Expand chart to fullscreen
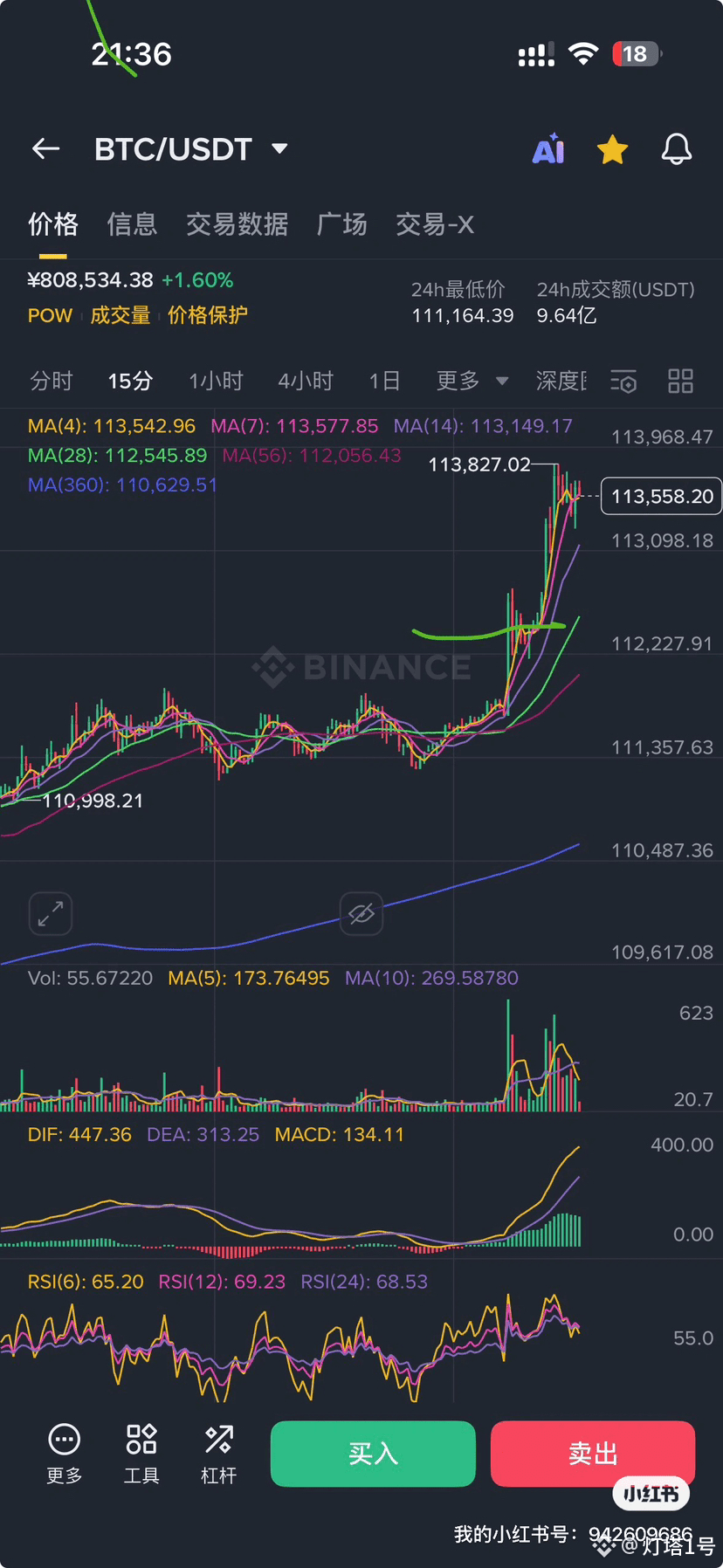723x1568 pixels. point(51,914)
